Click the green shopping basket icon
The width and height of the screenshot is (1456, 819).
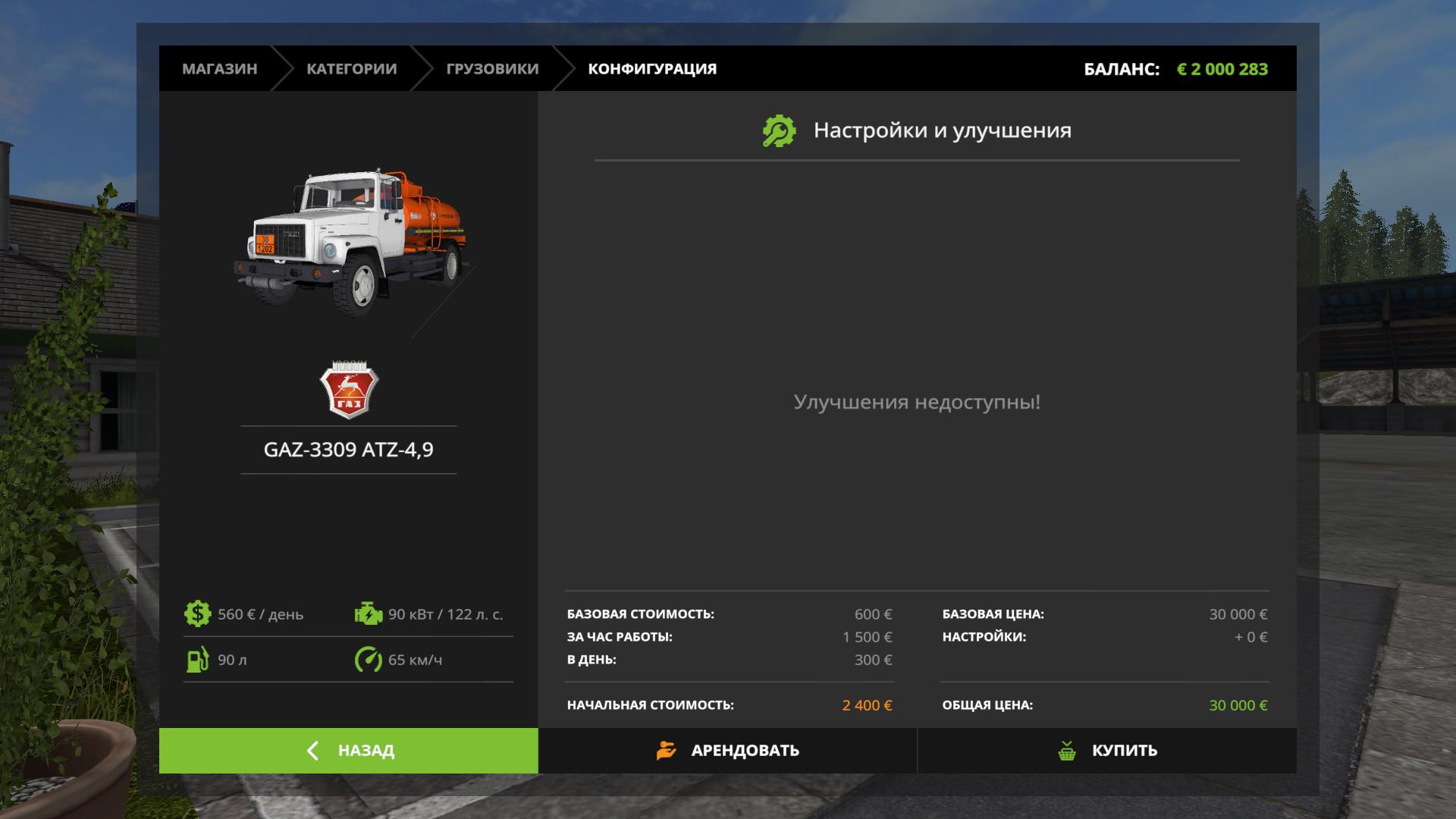click(x=1067, y=751)
